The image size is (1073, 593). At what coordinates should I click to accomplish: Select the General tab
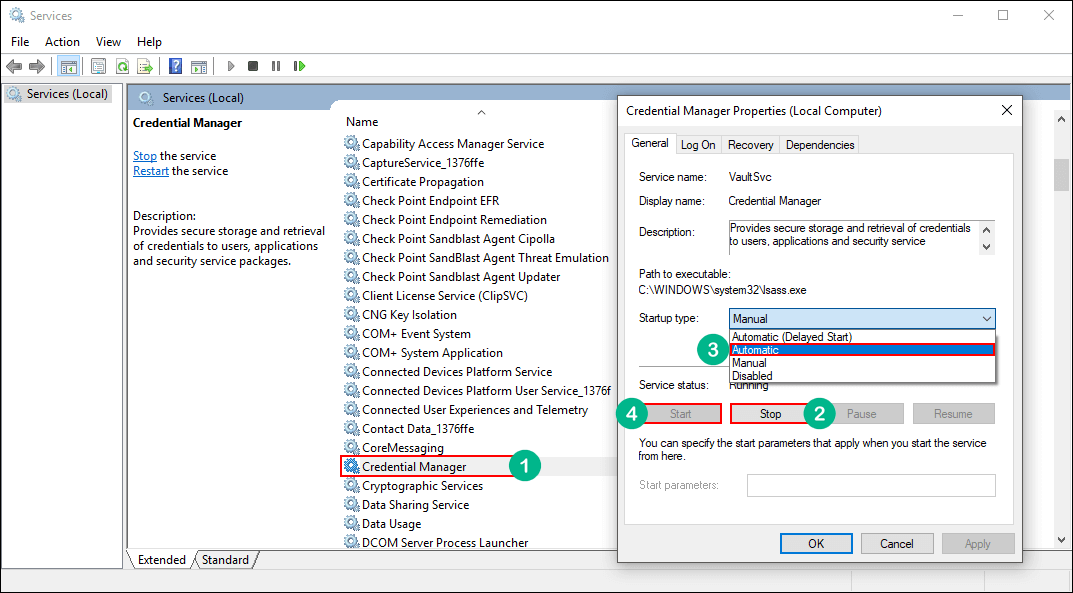[649, 143]
